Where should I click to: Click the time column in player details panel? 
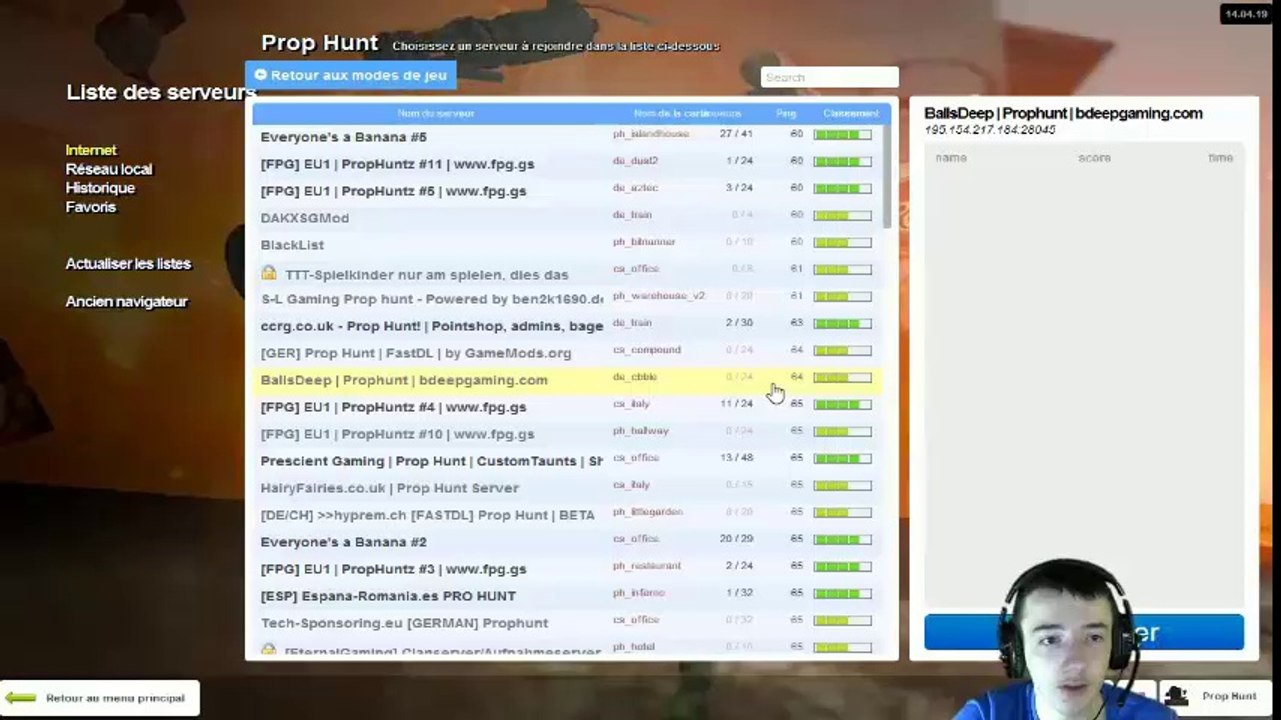1220,158
